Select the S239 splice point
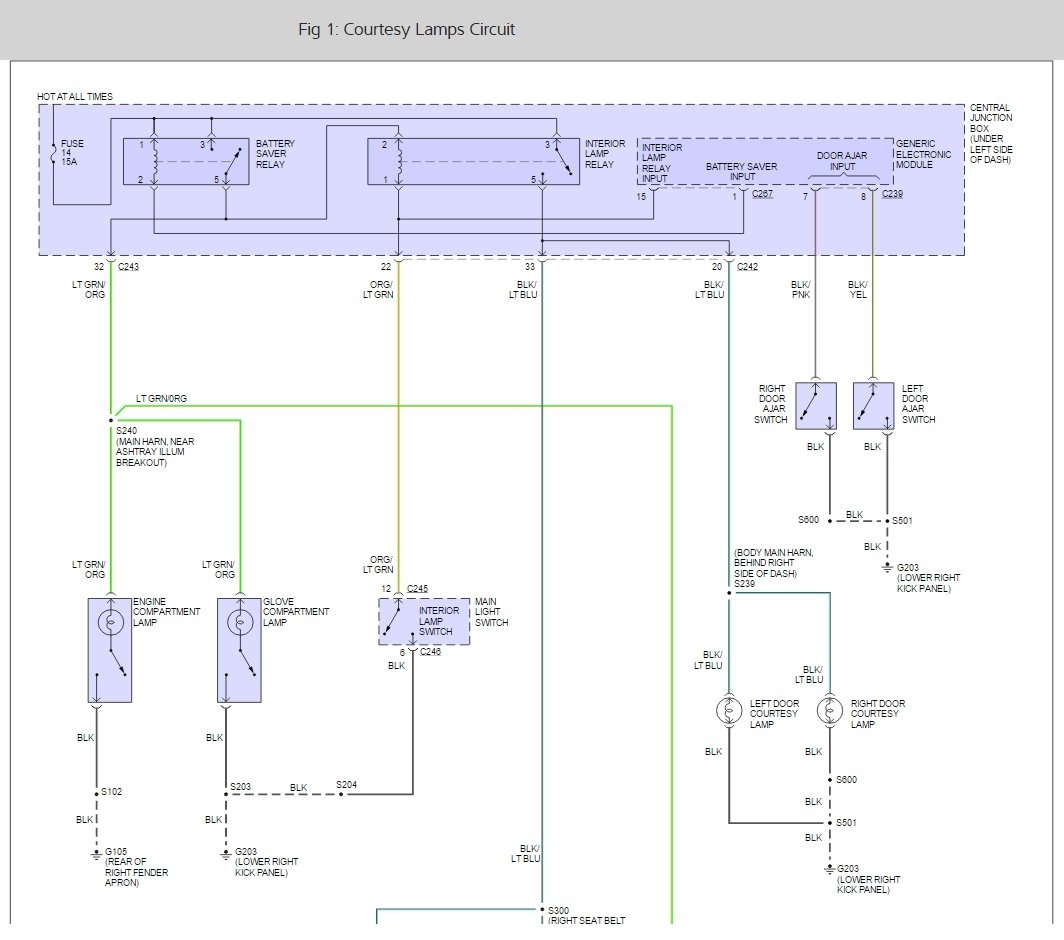 pos(729,593)
